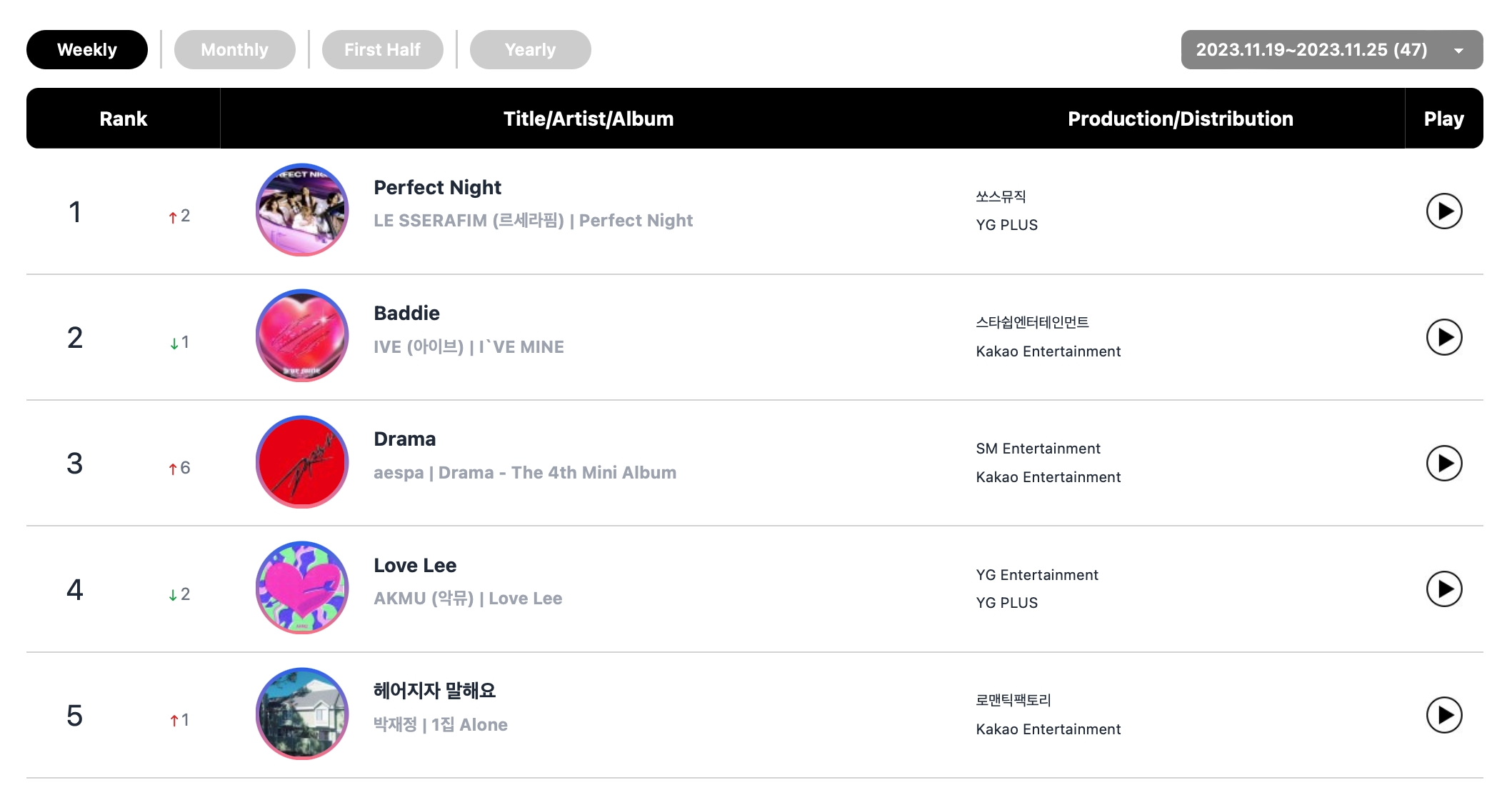
Task: Open the Drama song title link
Action: (x=404, y=439)
